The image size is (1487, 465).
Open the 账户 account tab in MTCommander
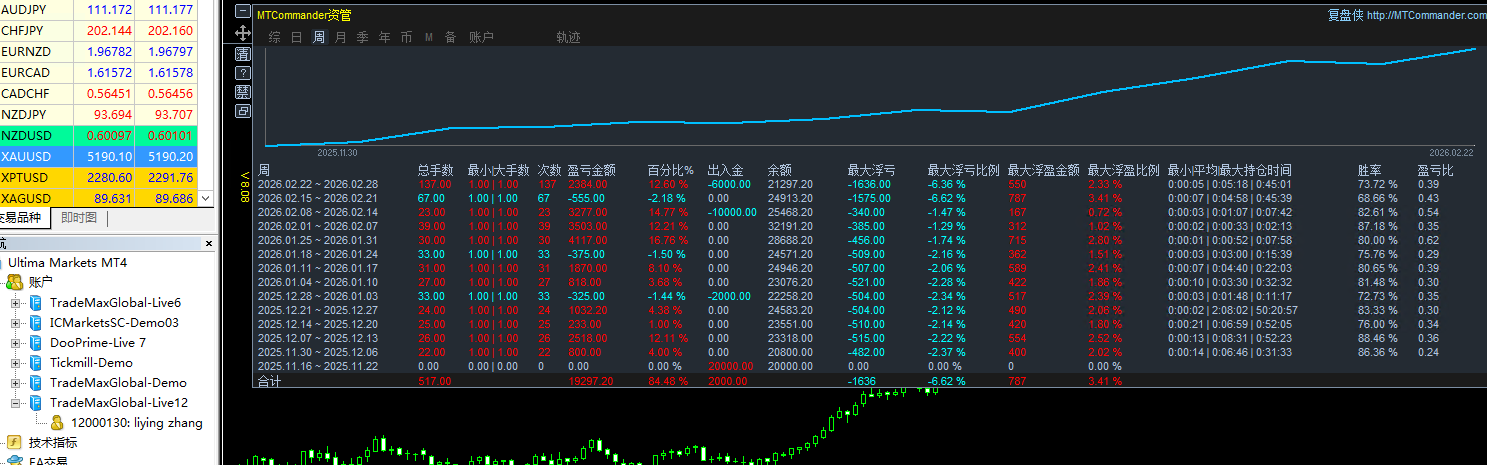481,37
